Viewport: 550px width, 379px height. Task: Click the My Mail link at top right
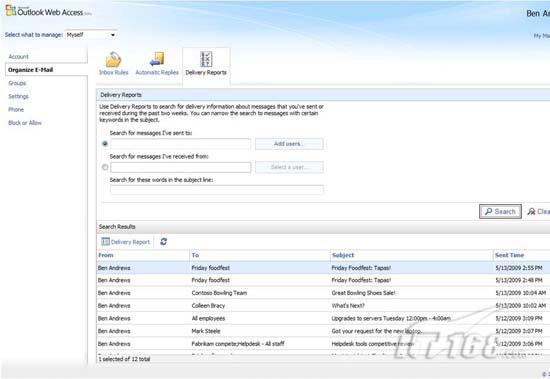(542, 36)
